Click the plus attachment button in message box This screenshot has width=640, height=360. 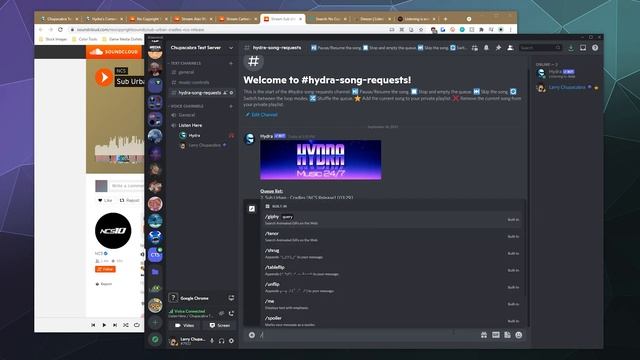click(x=252, y=335)
